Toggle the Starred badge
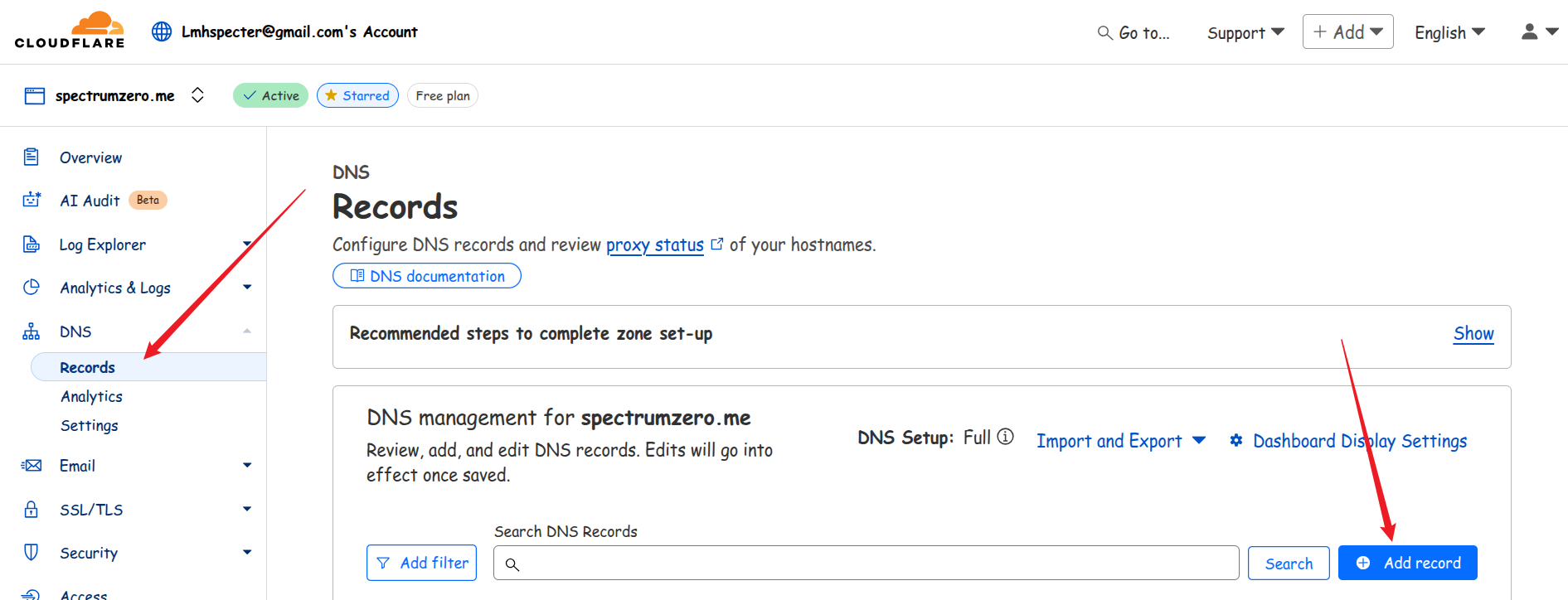Screen dimensions: 1568x600 click(357, 95)
